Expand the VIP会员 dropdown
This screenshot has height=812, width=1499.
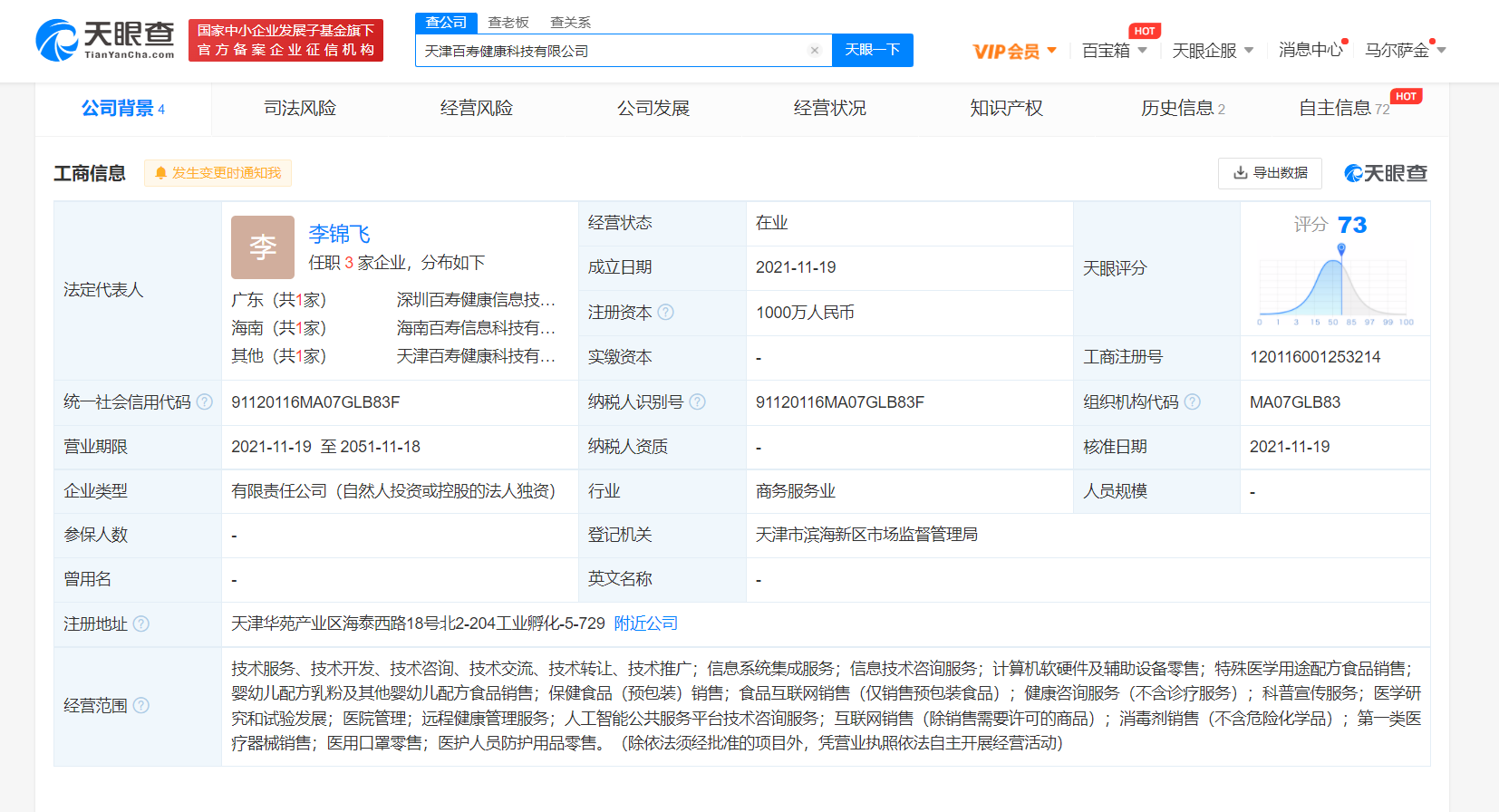[1014, 51]
